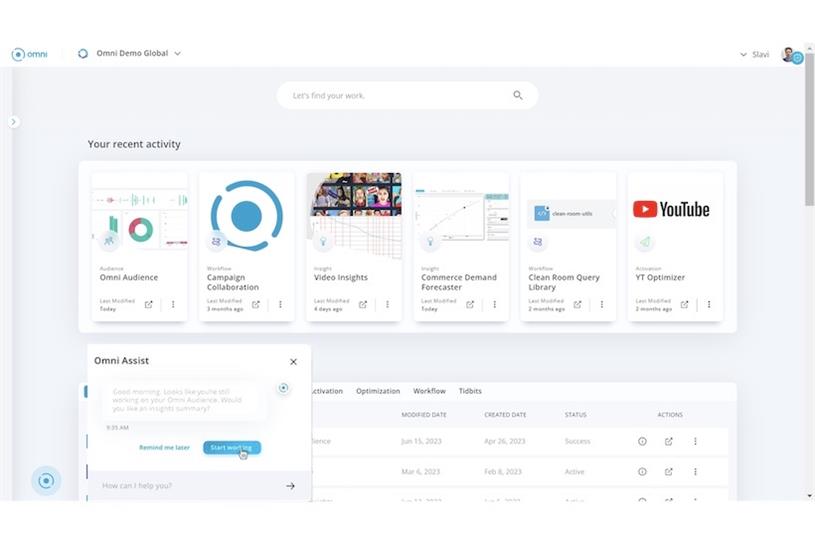Close the Omni Assist panel
The width and height of the screenshot is (815, 544).
pos(293,362)
